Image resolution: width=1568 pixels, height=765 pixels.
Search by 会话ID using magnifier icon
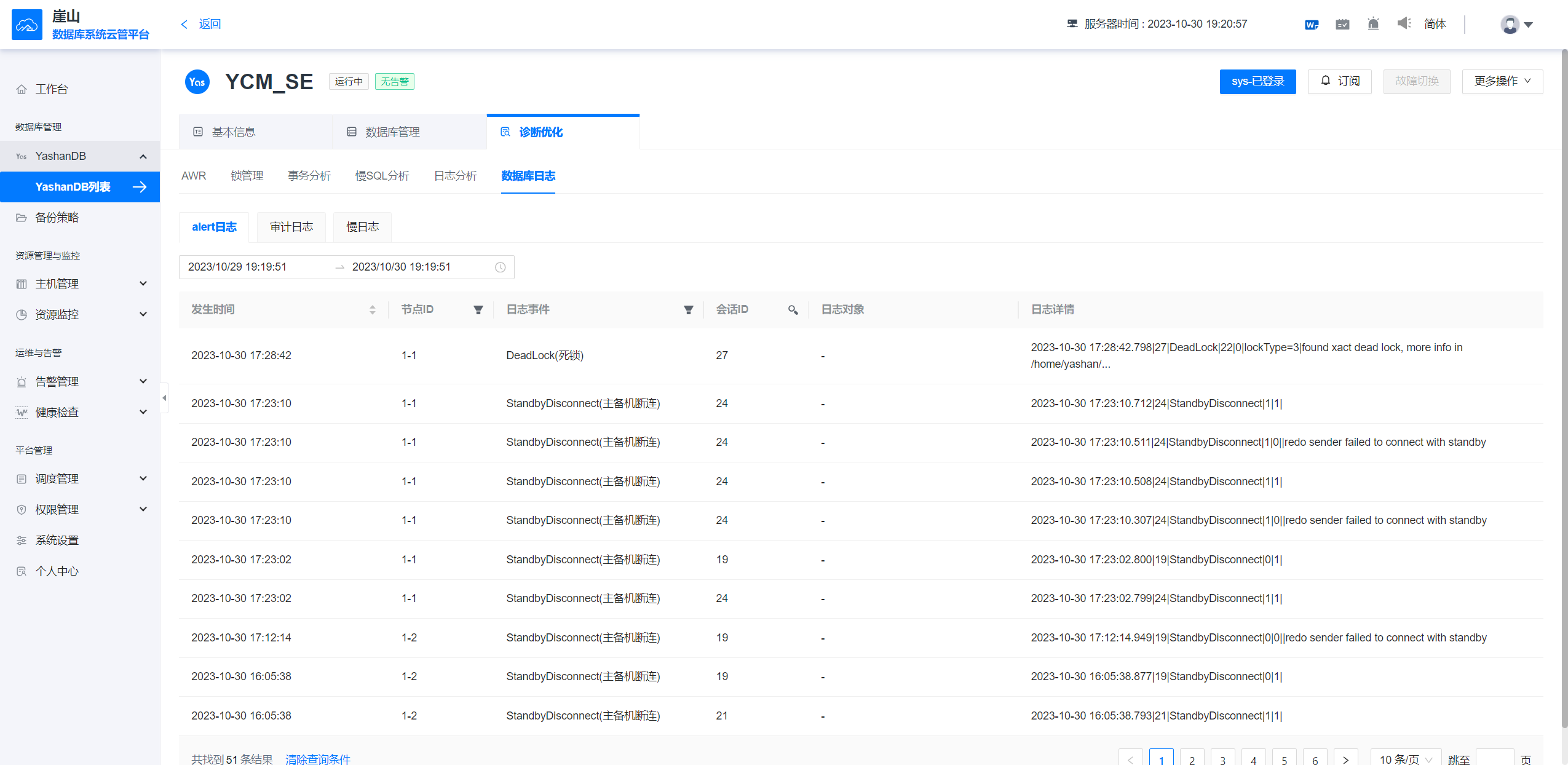click(x=793, y=310)
